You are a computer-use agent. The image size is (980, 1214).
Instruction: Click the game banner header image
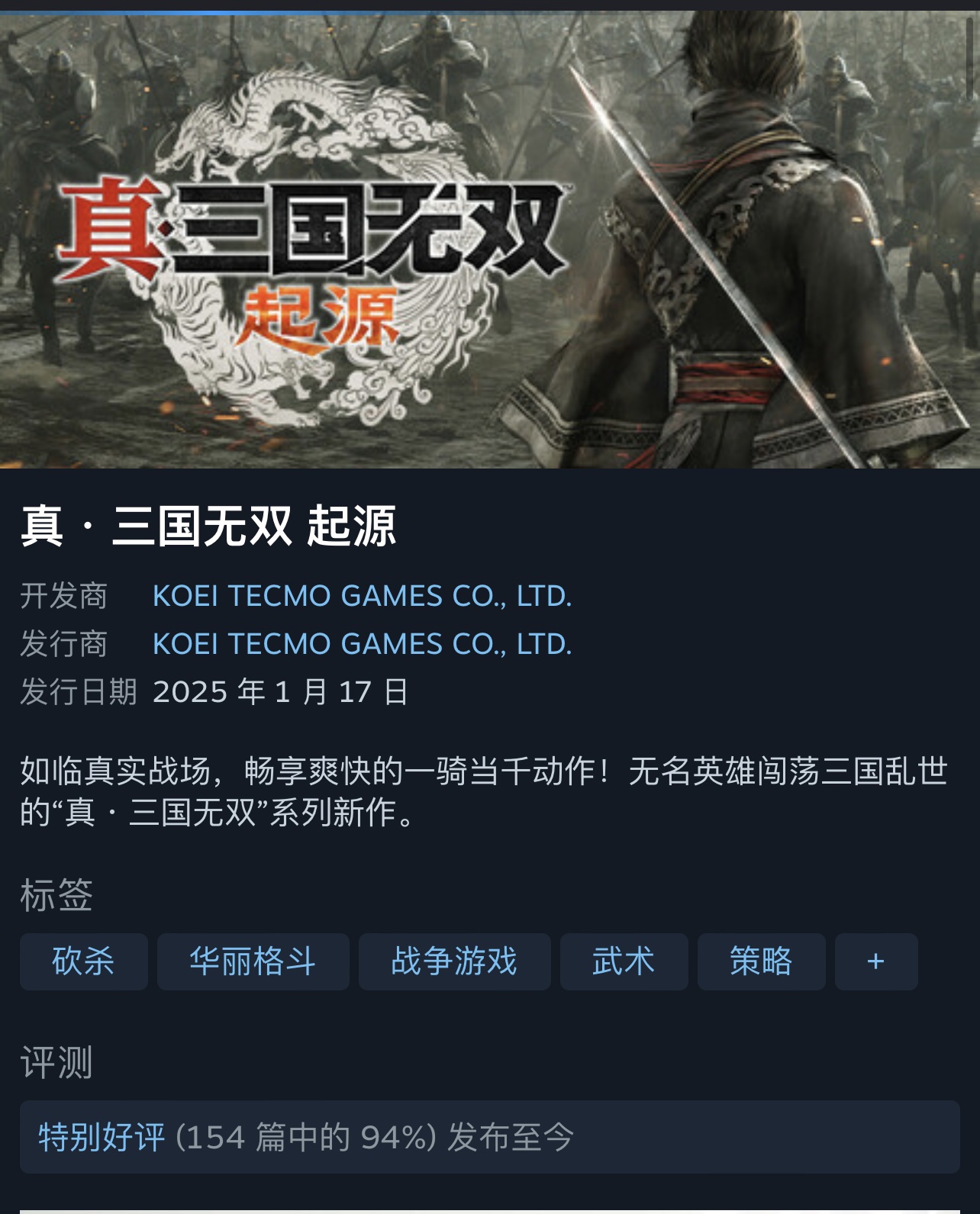coord(490,240)
